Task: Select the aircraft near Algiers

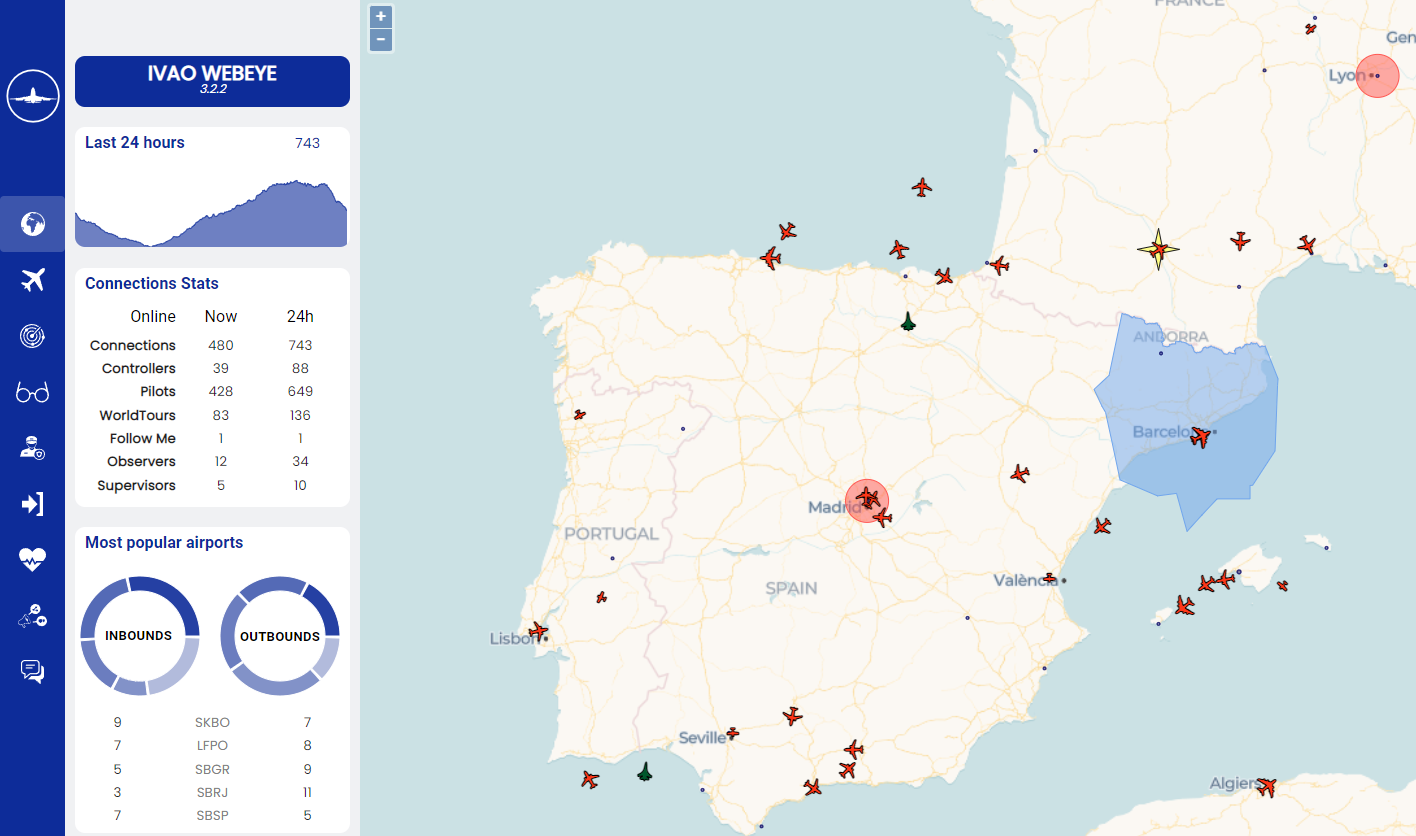Action: coord(1267,787)
